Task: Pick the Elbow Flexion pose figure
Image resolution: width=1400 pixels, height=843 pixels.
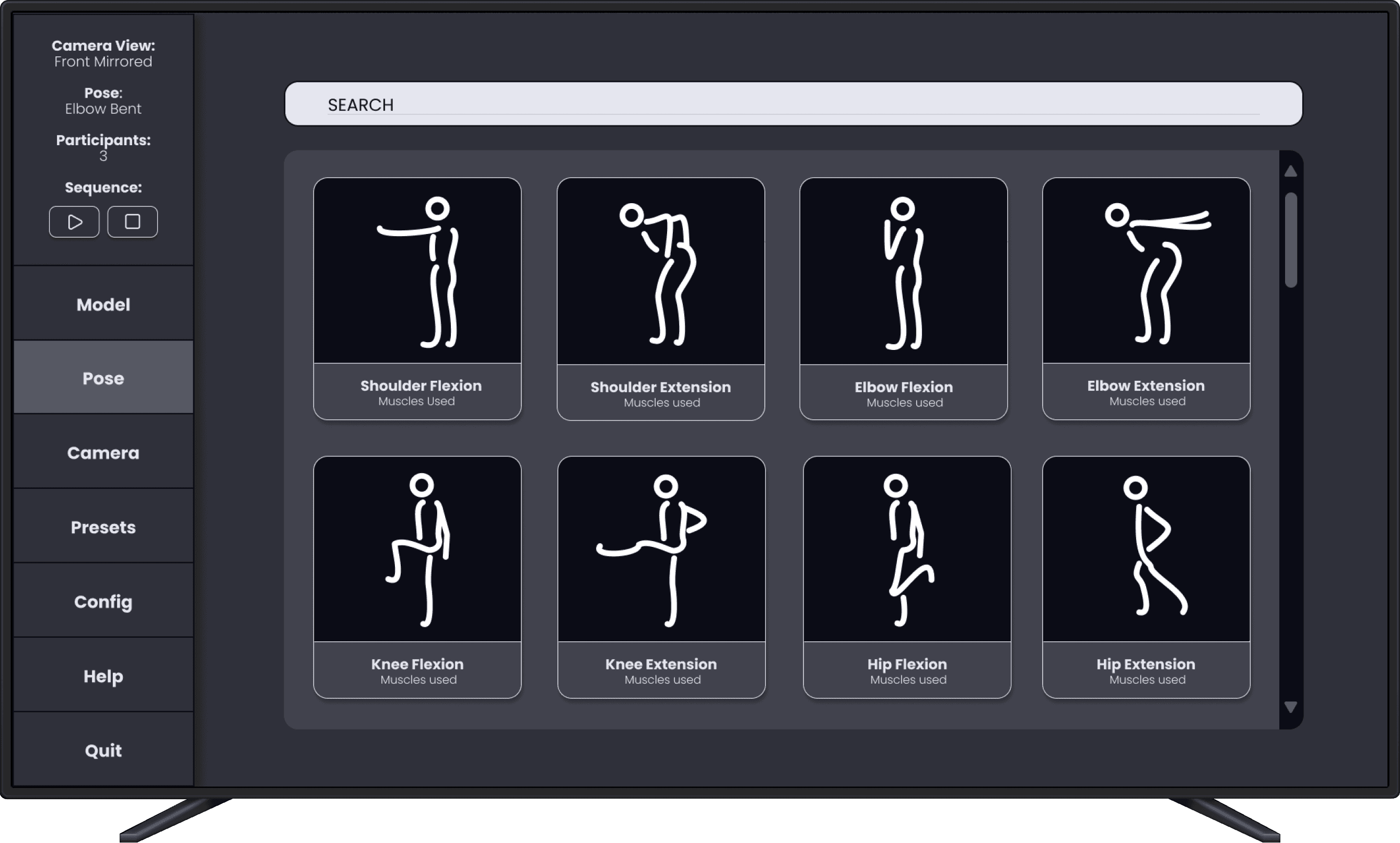Action: click(x=903, y=272)
